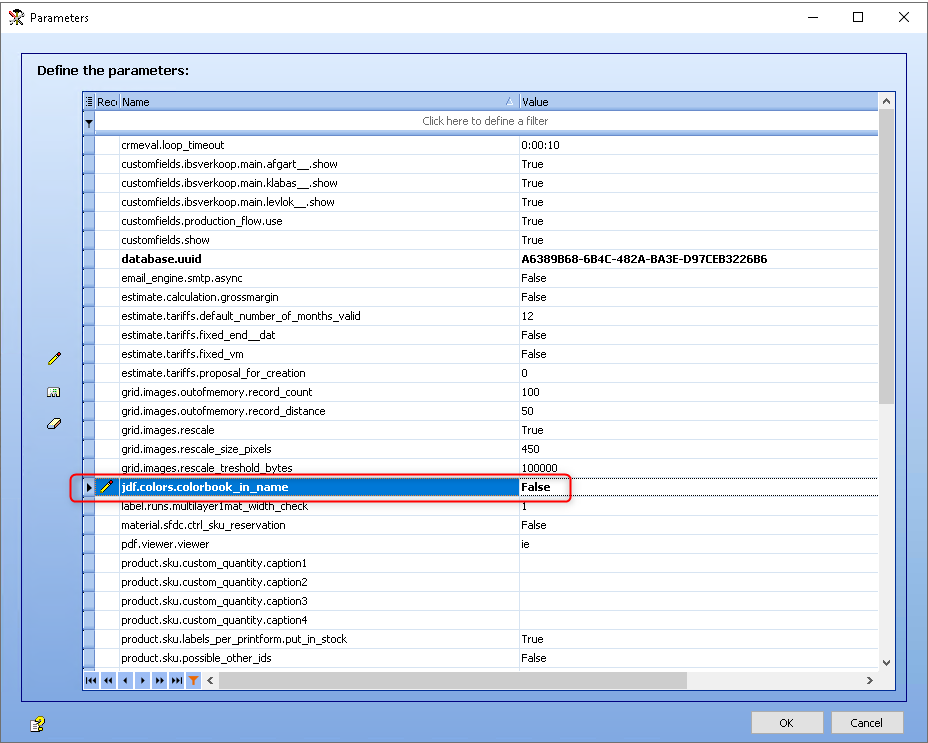Viewport: 928px width, 743px height.
Task: Click value 12 of months valid
Action: [698, 316]
